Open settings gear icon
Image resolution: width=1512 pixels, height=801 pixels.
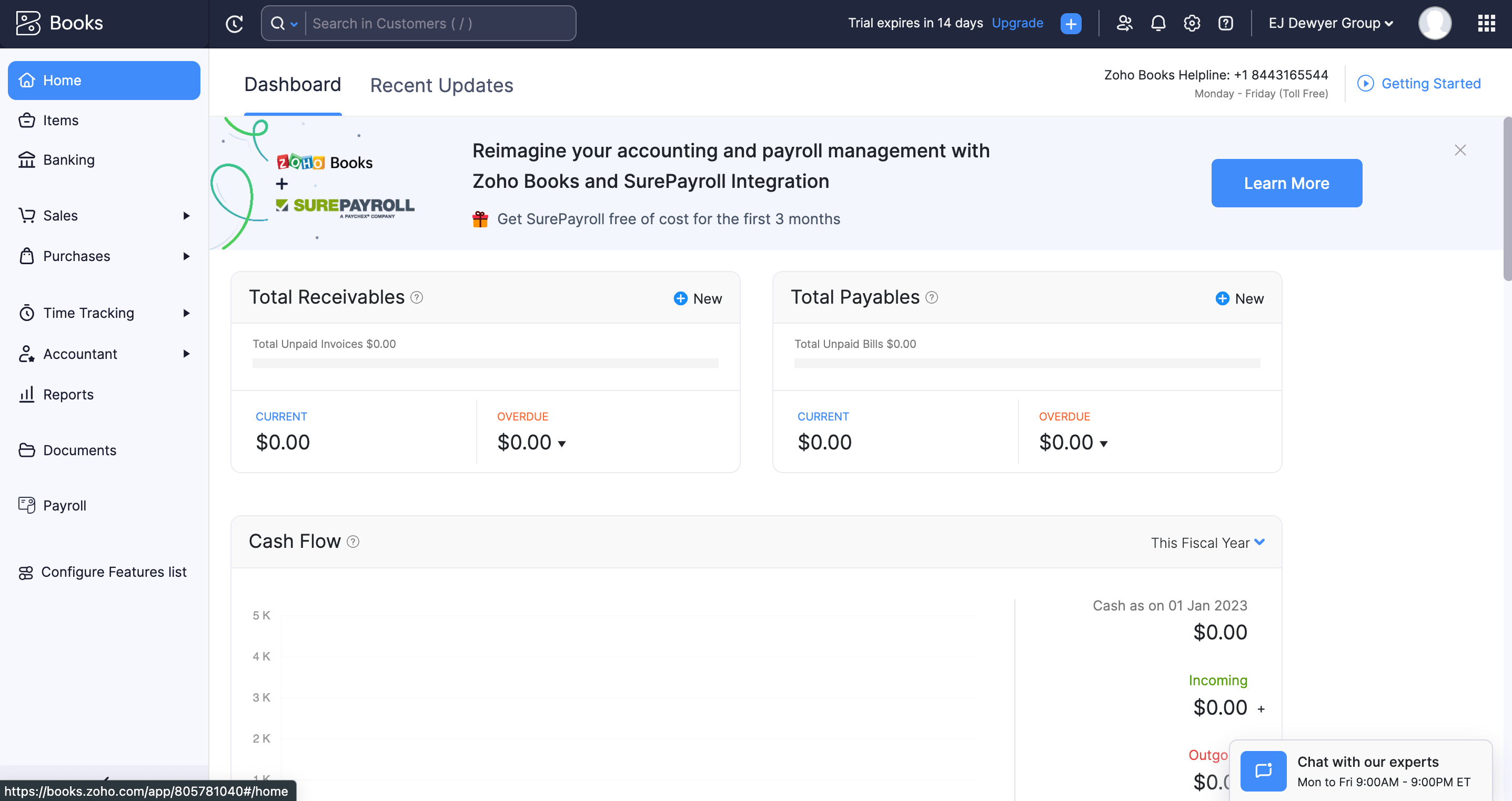click(1192, 23)
